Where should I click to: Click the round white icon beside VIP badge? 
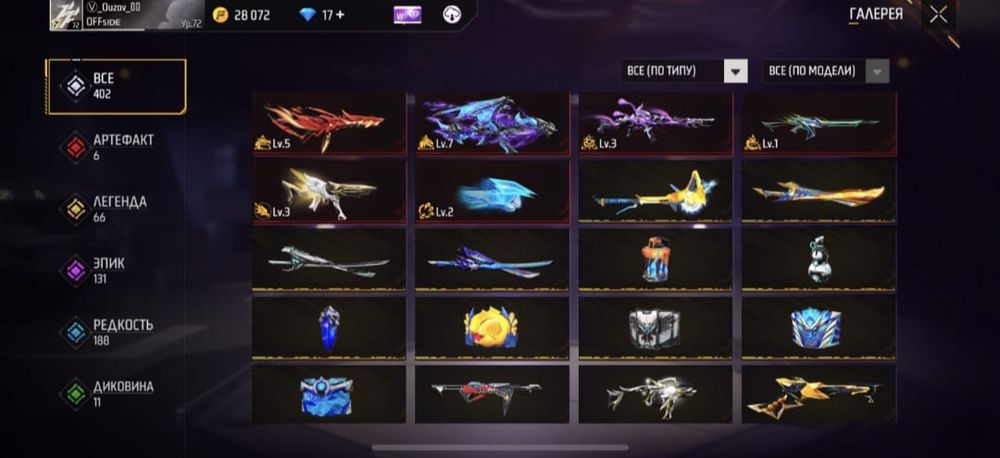tap(452, 15)
